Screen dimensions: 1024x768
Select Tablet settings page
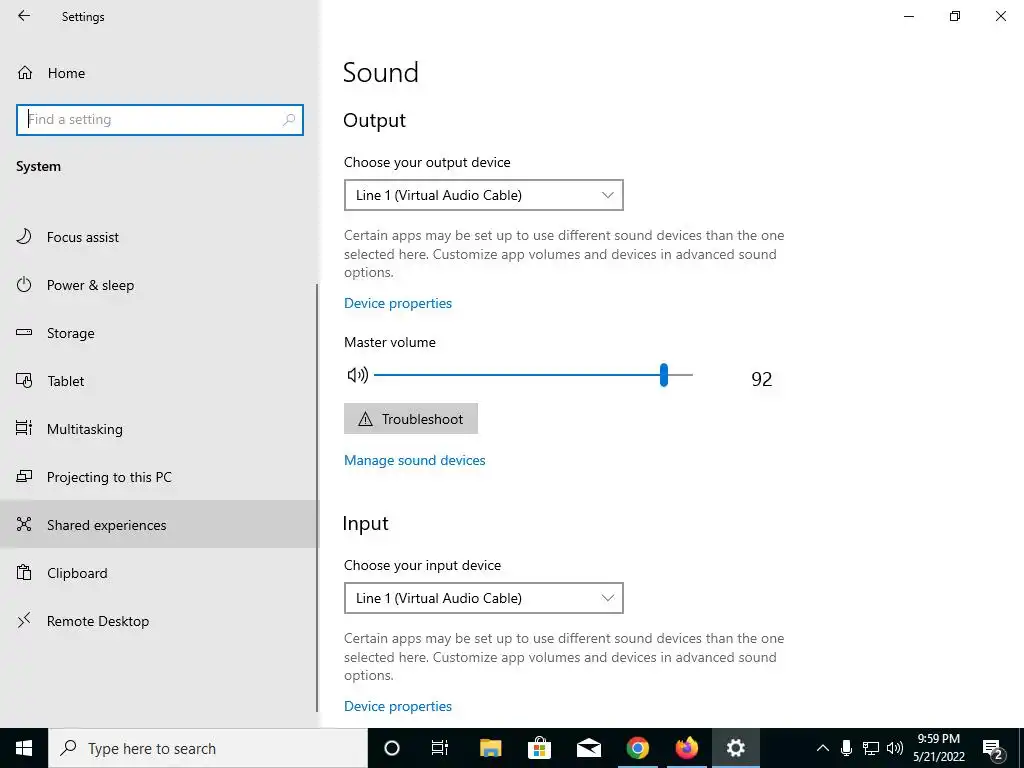click(x=158, y=381)
